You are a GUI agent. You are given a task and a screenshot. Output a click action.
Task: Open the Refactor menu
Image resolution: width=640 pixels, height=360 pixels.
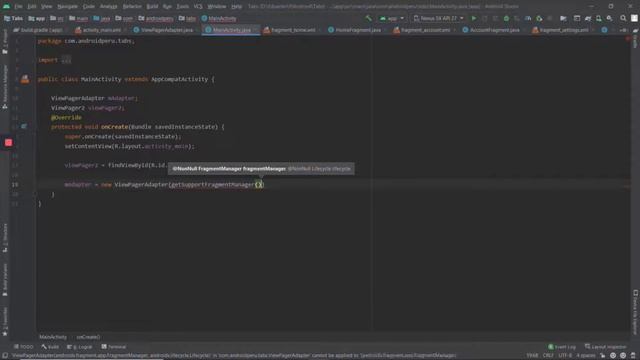click(132, 7)
